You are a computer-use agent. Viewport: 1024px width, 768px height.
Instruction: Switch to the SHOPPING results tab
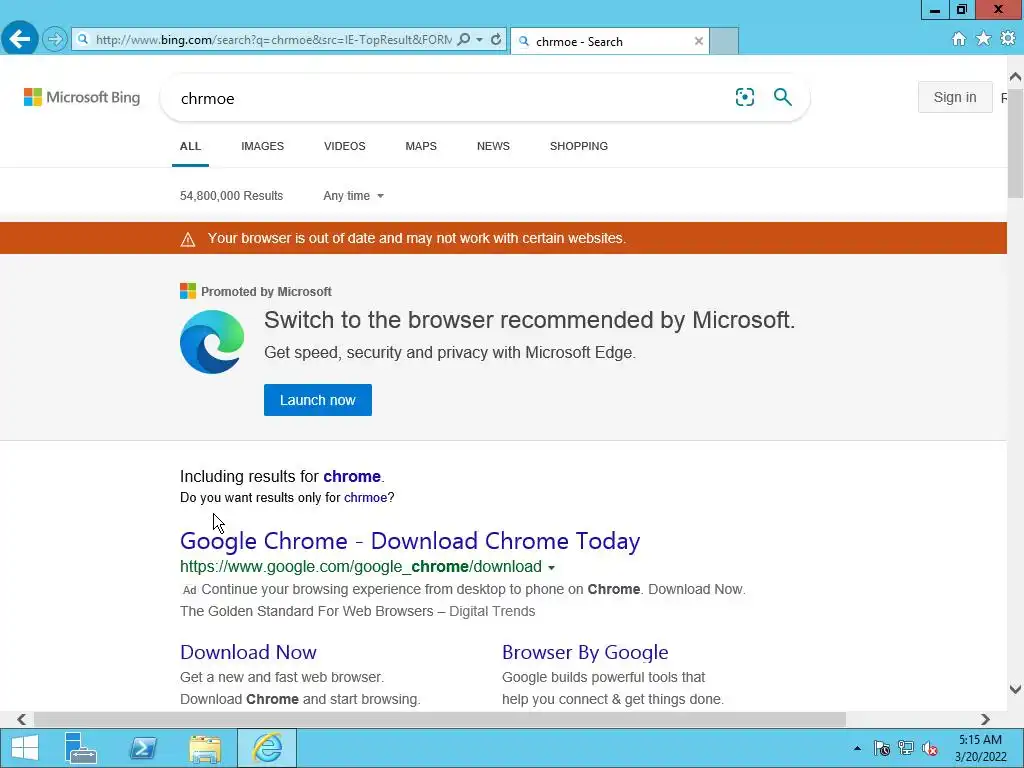click(579, 146)
